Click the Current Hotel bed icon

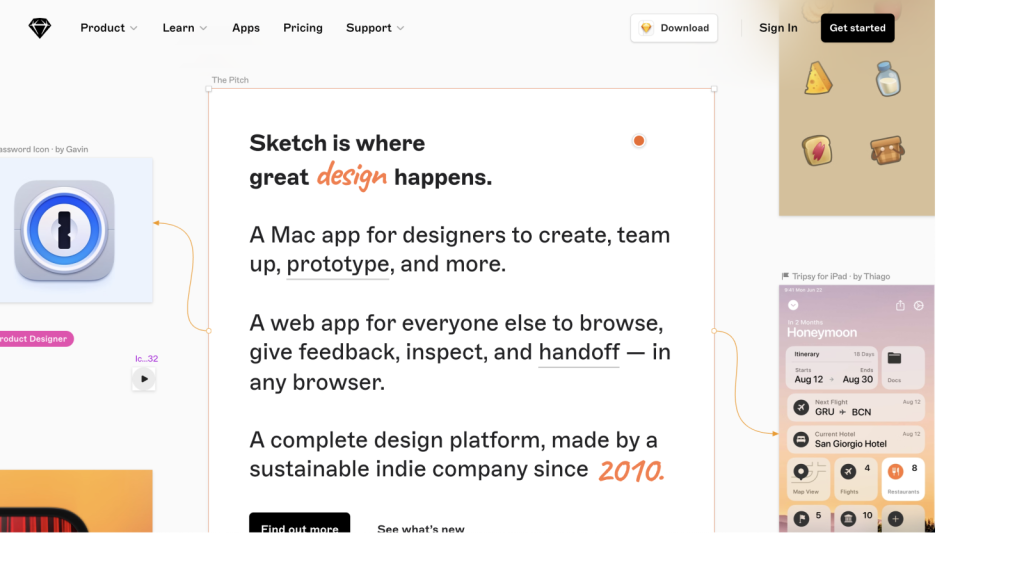(x=801, y=440)
